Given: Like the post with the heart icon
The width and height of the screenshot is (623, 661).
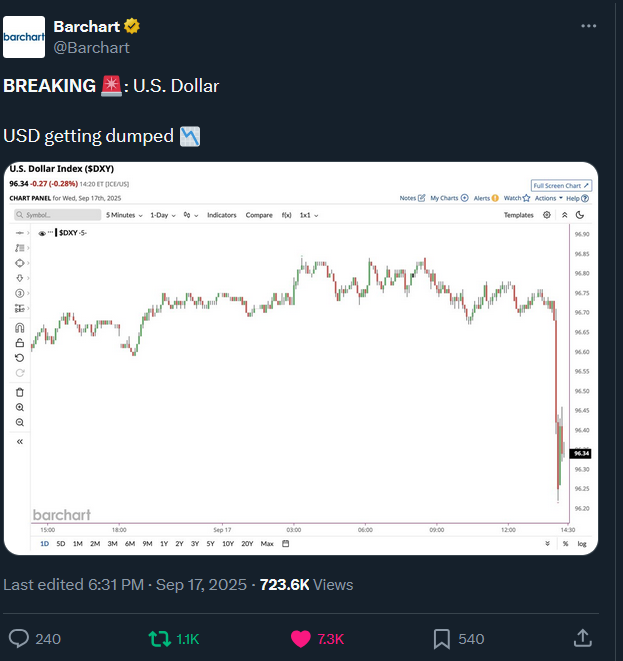Looking at the screenshot, I should (x=300, y=638).
